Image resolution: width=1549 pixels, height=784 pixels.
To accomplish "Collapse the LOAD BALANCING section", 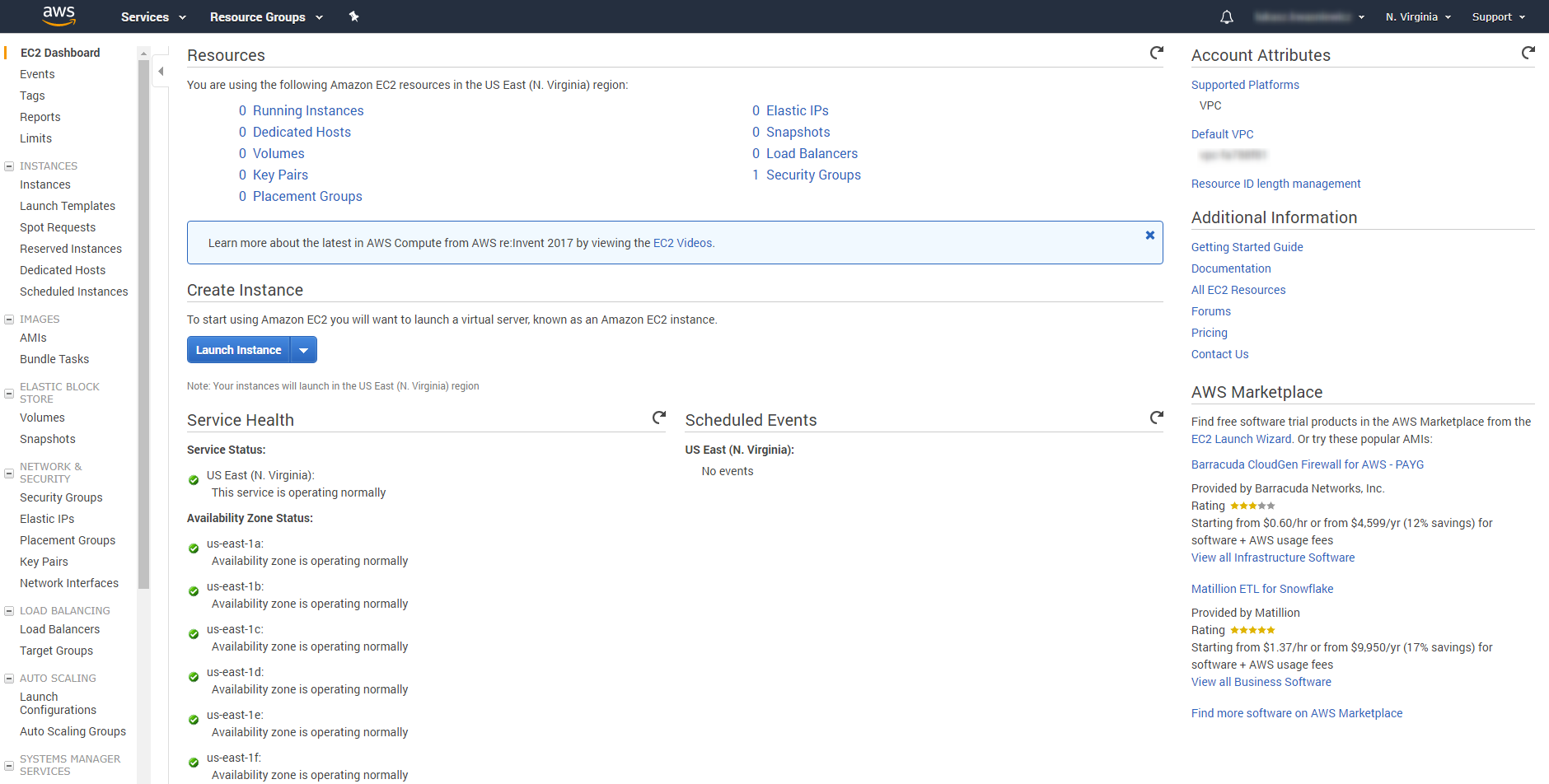I will pos(9,611).
